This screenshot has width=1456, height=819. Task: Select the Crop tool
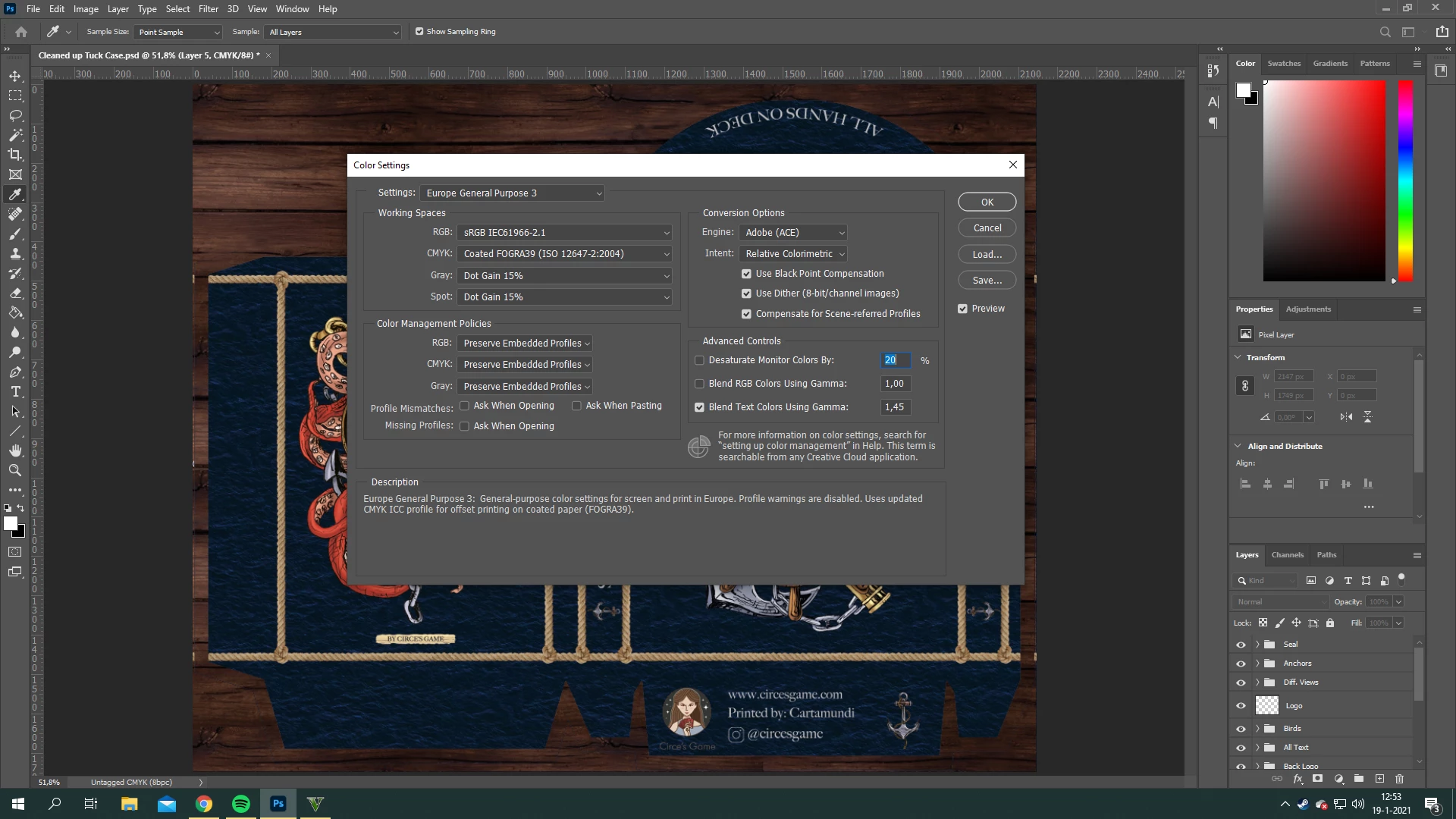pos(15,155)
